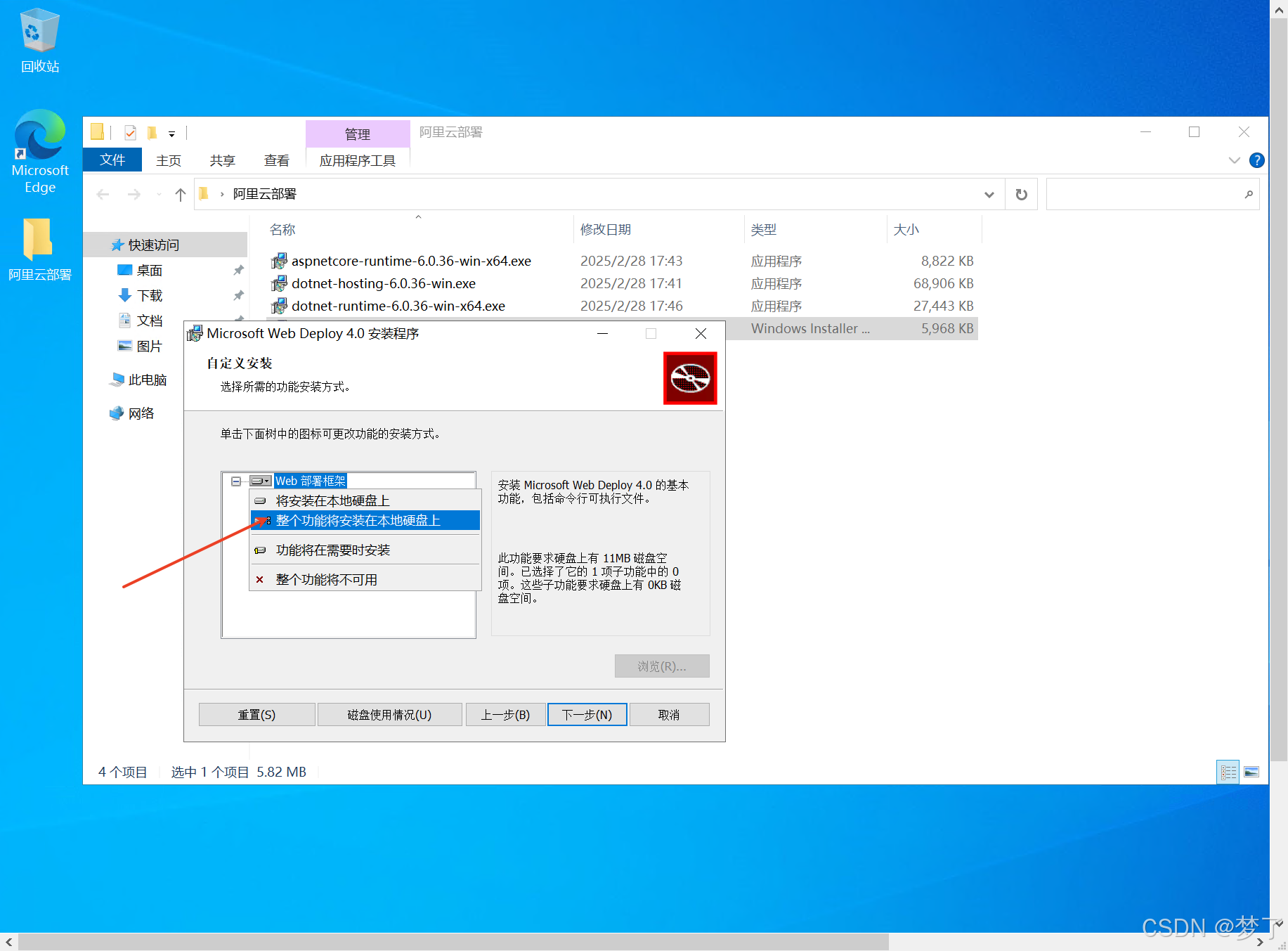
Task: Open 图片 in the navigation pane
Action: (x=141, y=346)
